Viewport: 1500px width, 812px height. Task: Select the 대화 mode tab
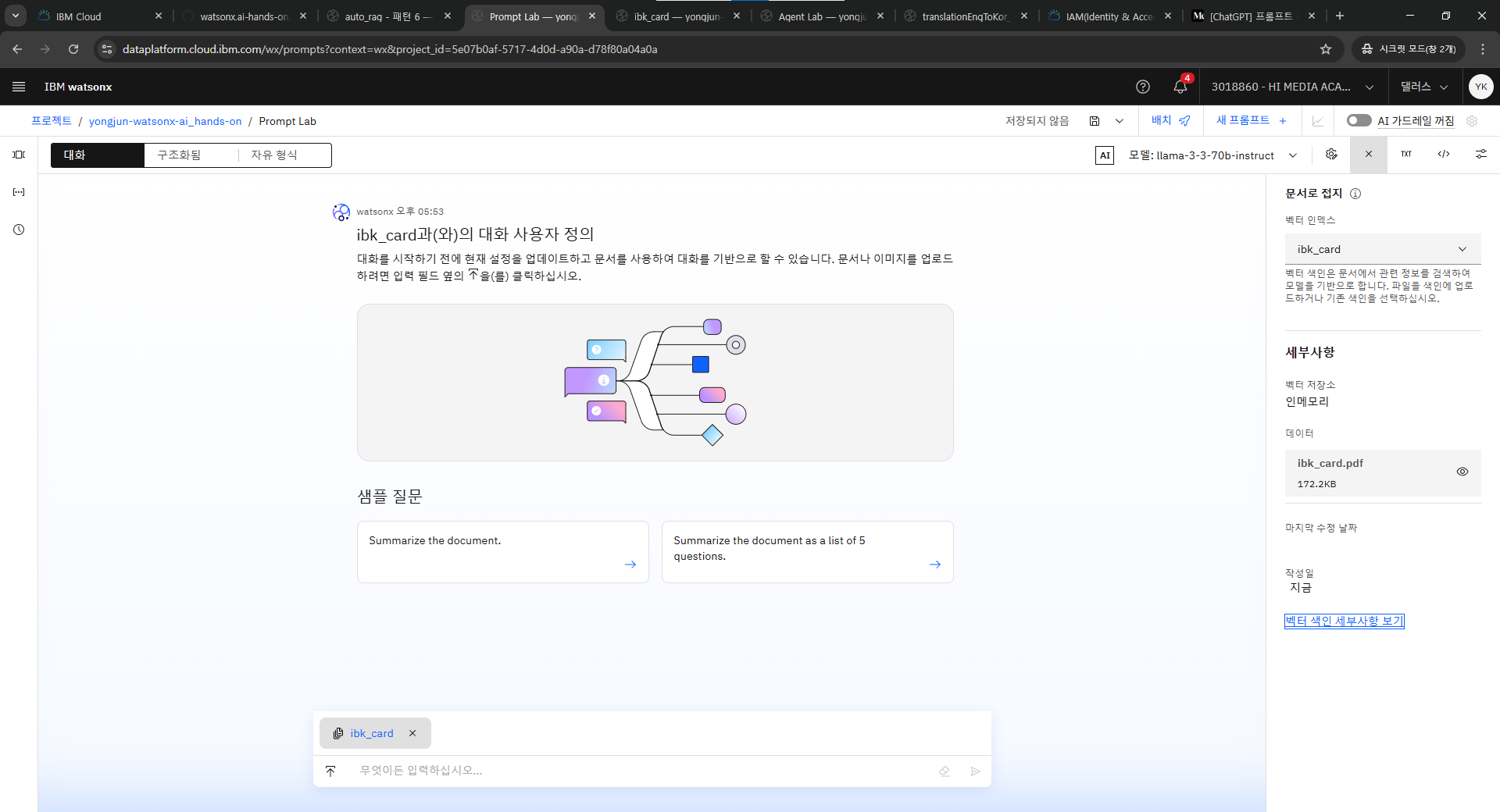pyautogui.click(x=98, y=155)
